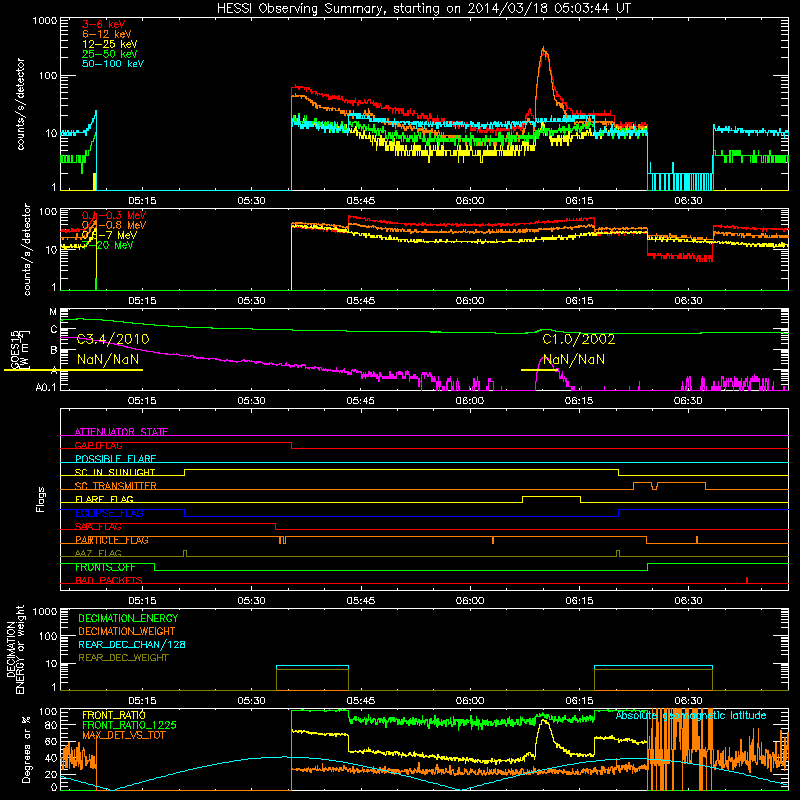Select top panel counts/s/detector axis title

pyautogui.click(x=20, y=104)
